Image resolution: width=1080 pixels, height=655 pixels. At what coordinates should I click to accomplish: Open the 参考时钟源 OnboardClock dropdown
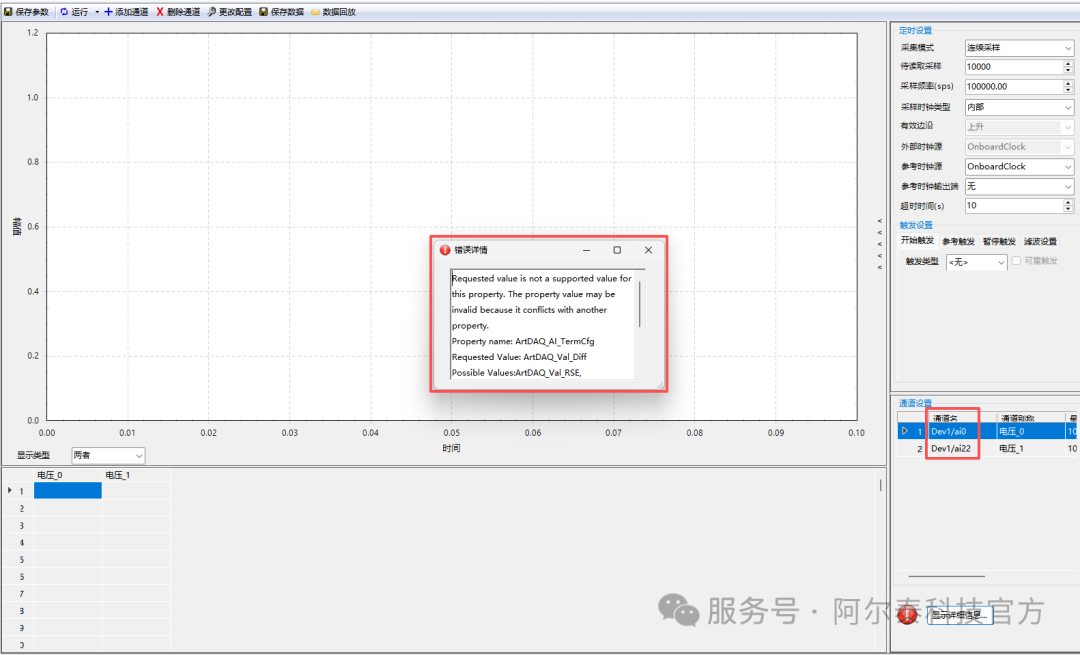(x=1019, y=167)
